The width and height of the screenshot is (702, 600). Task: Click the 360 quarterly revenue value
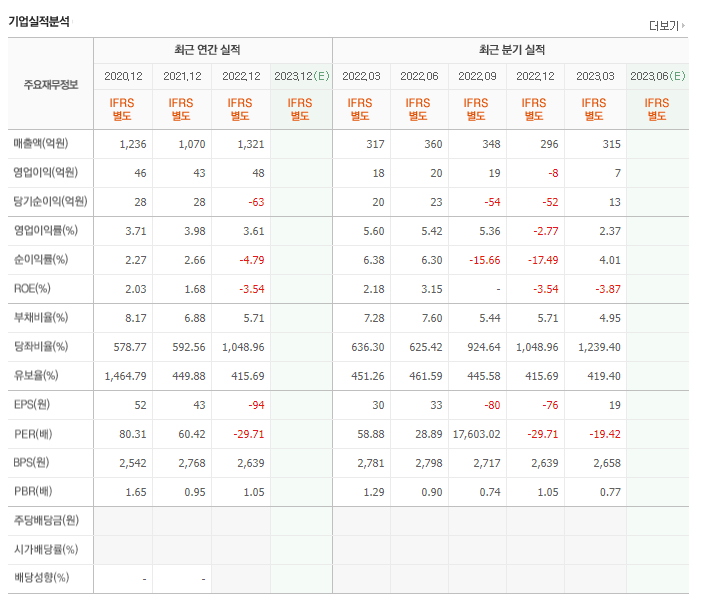click(433, 144)
